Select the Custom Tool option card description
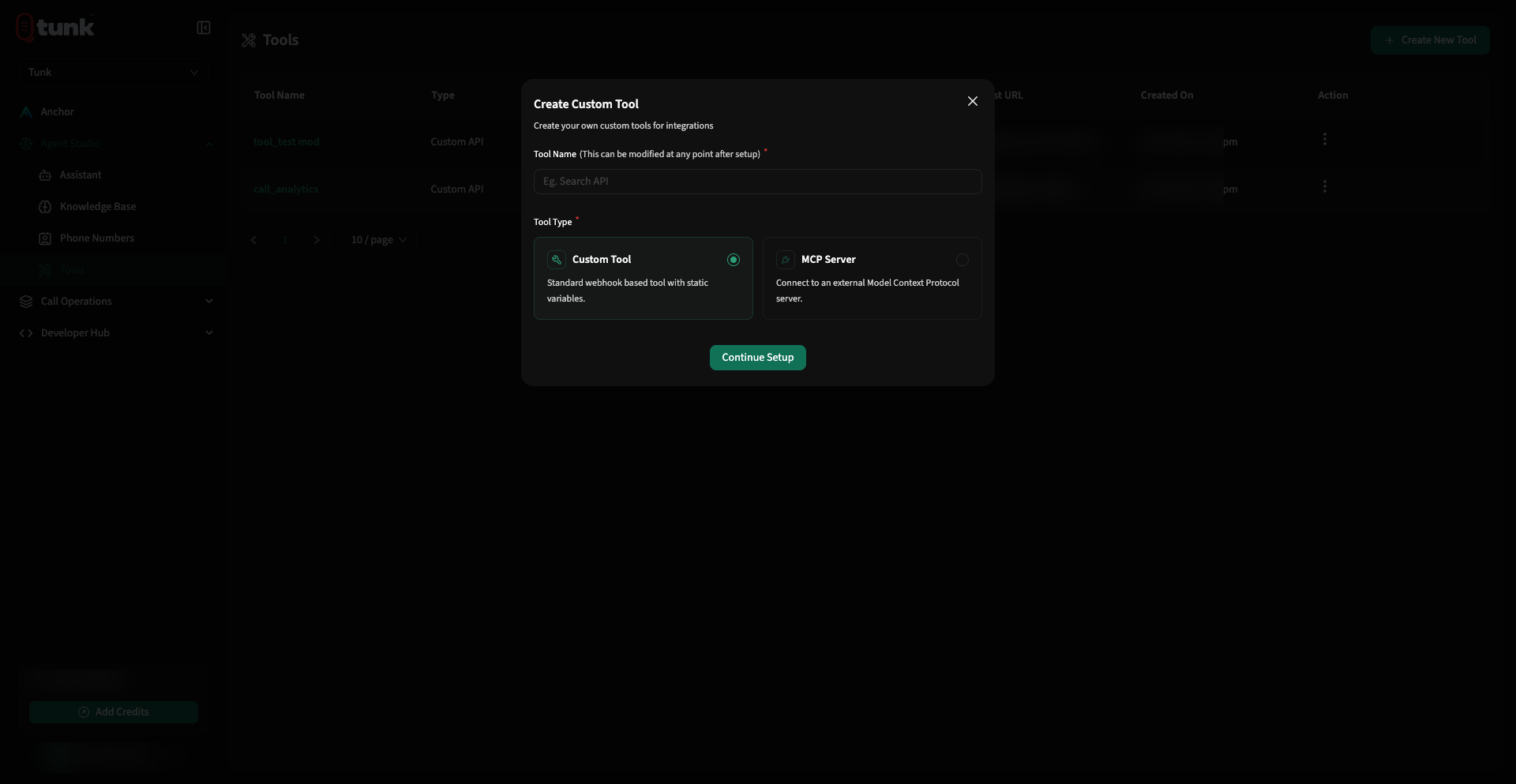 coord(628,291)
